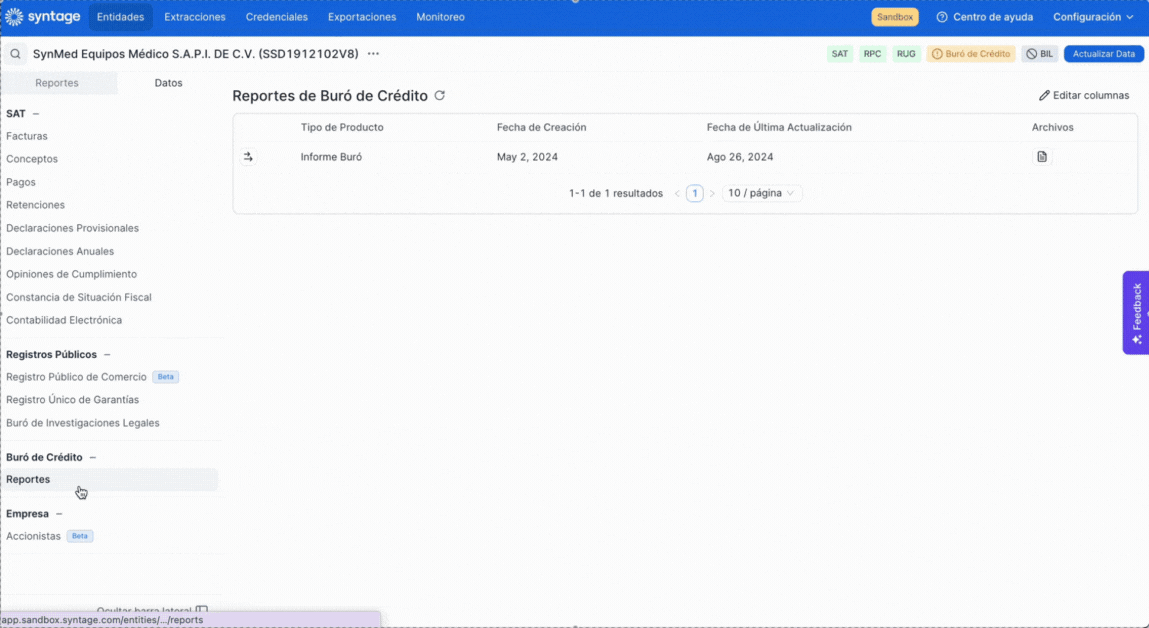This screenshot has width=1149, height=628.
Task: Switch to the Datos tab
Action: click(x=169, y=83)
